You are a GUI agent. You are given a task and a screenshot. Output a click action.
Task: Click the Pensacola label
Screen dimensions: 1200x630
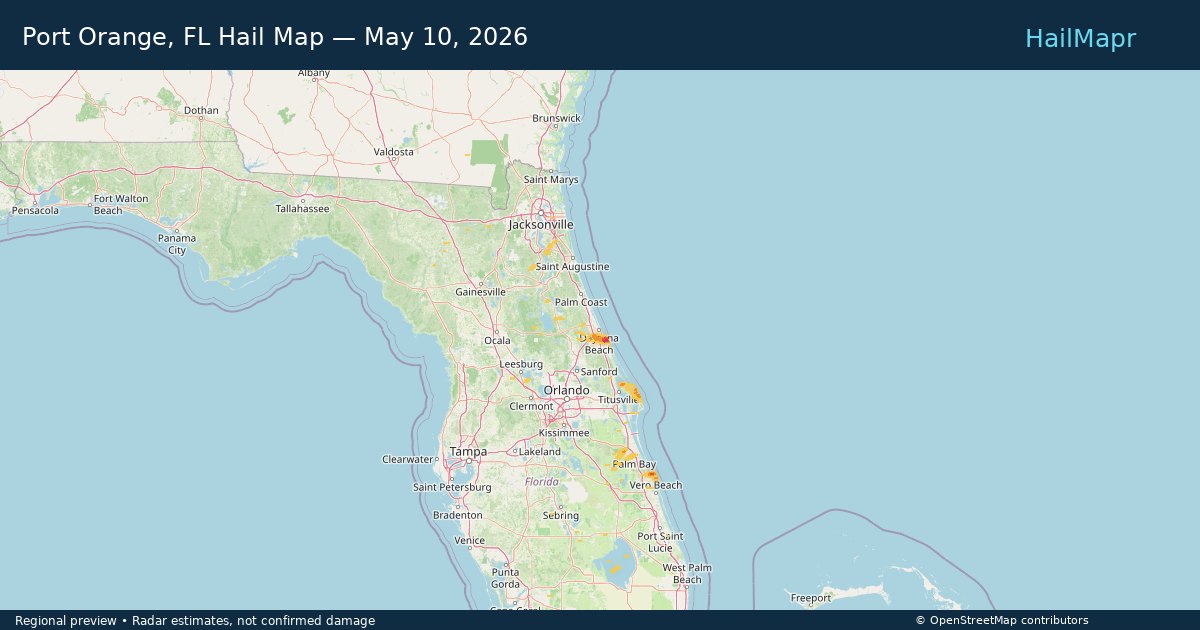[35, 211]
